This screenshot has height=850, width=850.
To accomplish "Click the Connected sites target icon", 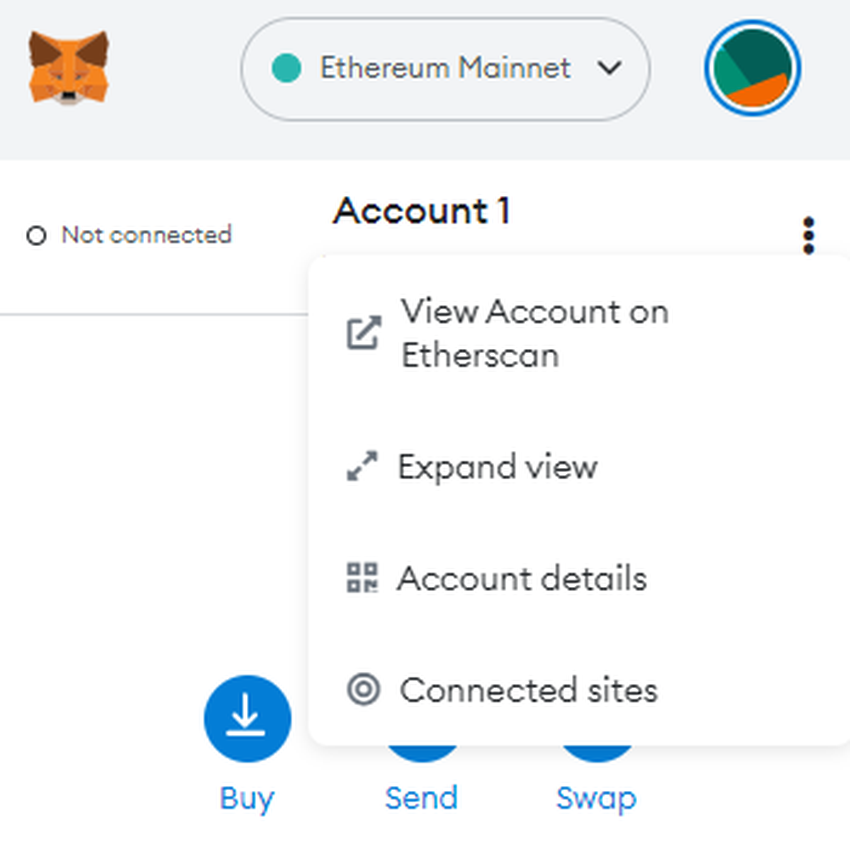I will (363, 690).
